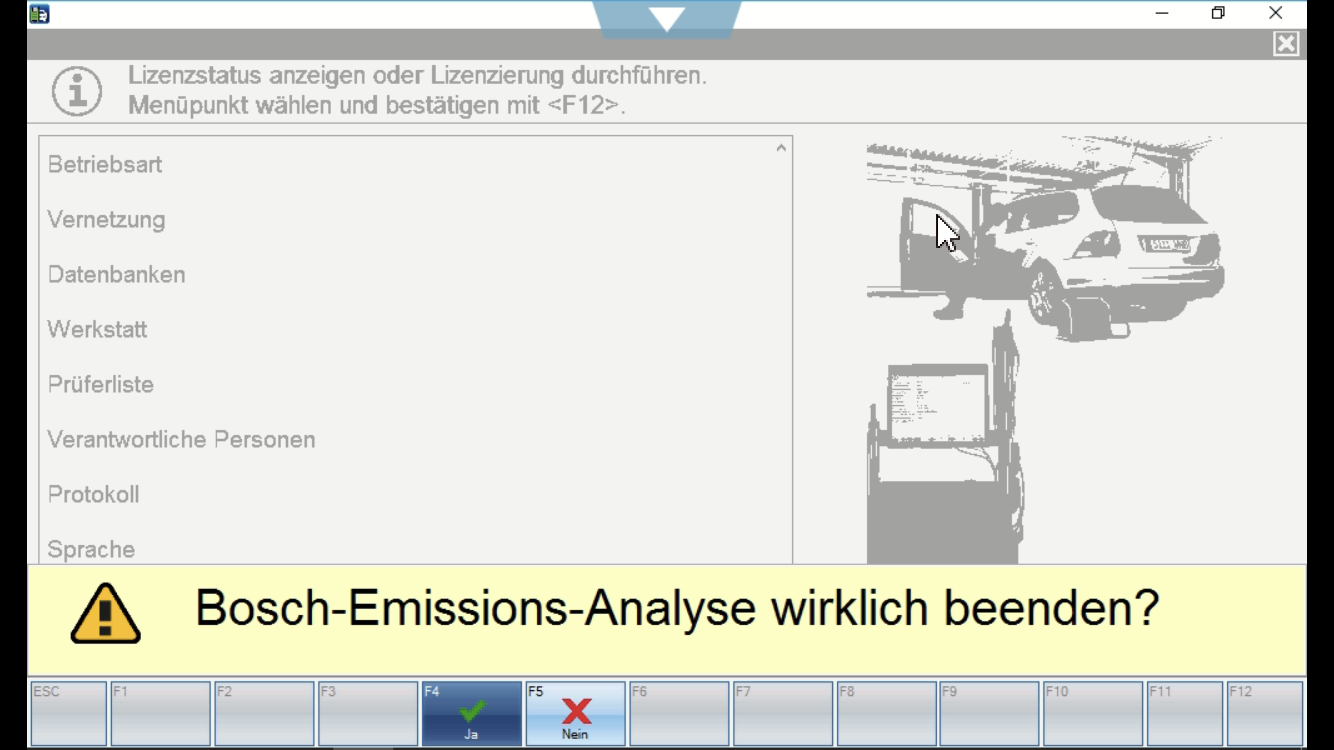Click the empty F11 function key

[x=1185, y=713]
